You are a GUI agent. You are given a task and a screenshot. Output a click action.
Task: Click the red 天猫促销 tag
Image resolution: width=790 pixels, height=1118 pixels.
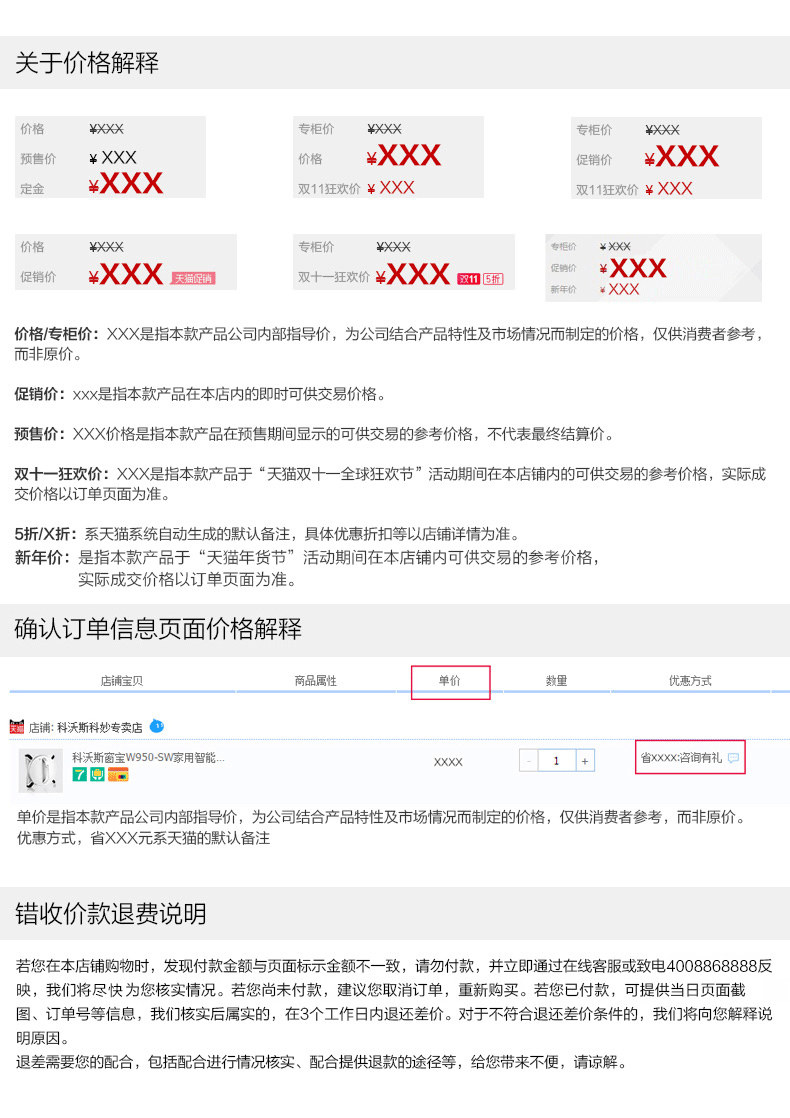(193, 278)
